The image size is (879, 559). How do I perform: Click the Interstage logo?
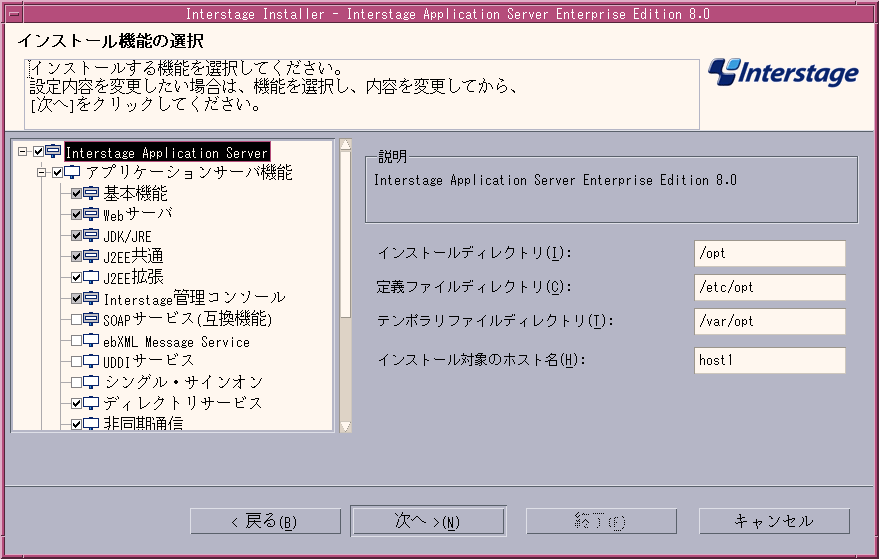coord(783,72)
